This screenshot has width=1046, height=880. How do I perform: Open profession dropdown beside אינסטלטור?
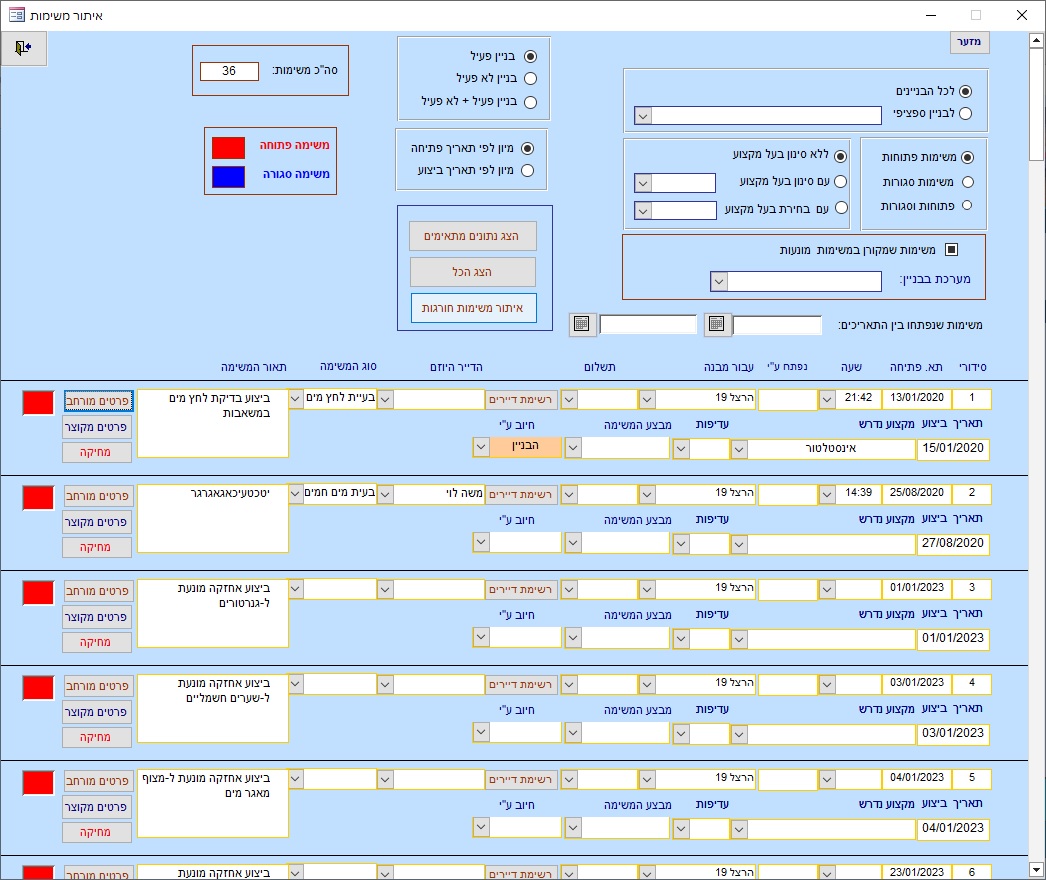738,449
